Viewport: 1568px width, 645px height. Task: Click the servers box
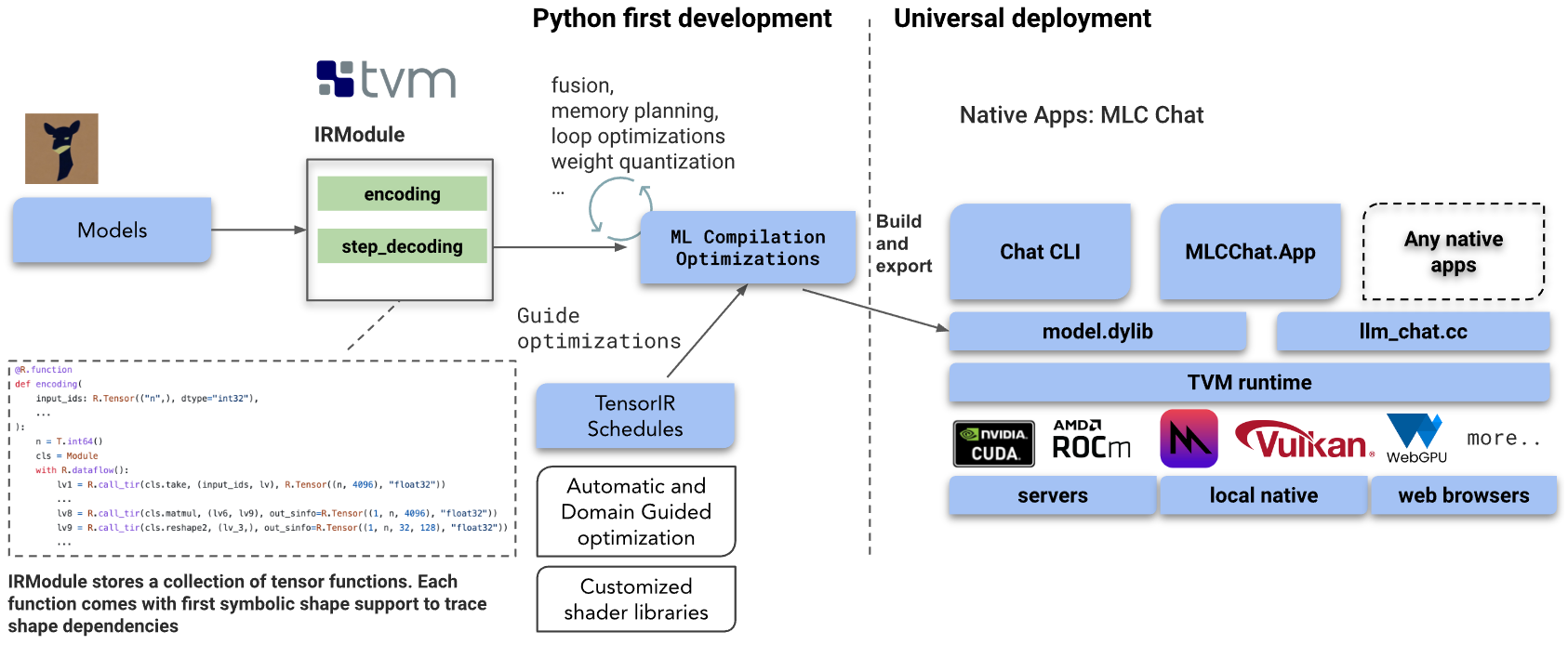point(1053,495)
